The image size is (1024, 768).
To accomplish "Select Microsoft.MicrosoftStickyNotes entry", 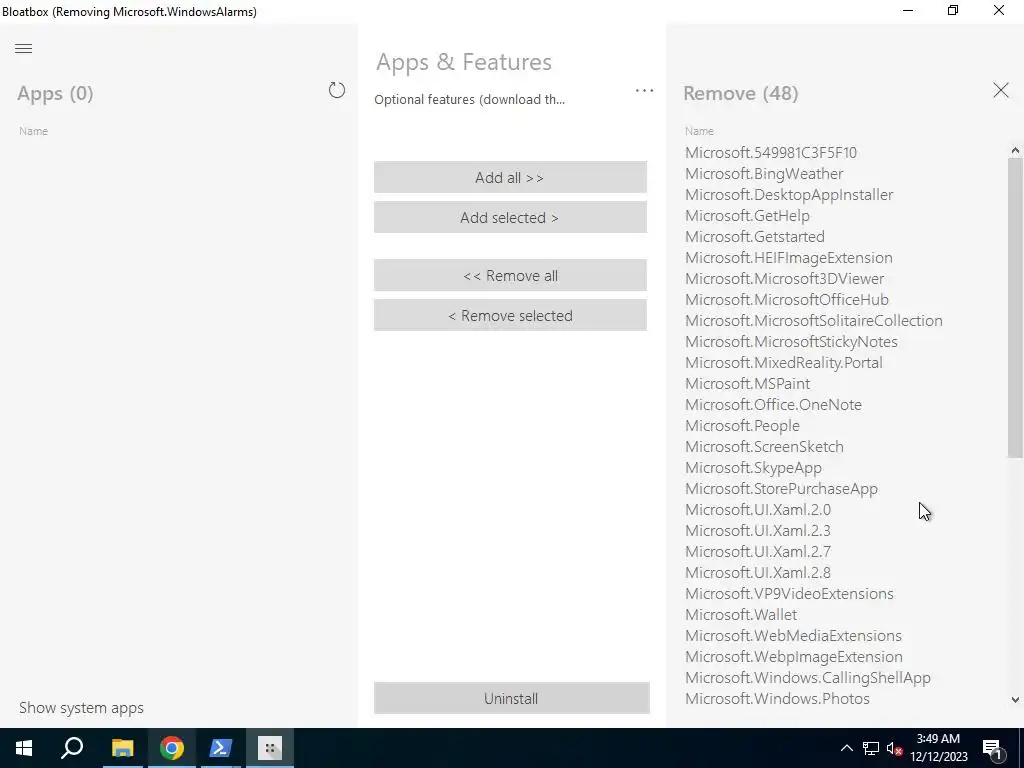I will click(791, 342).
